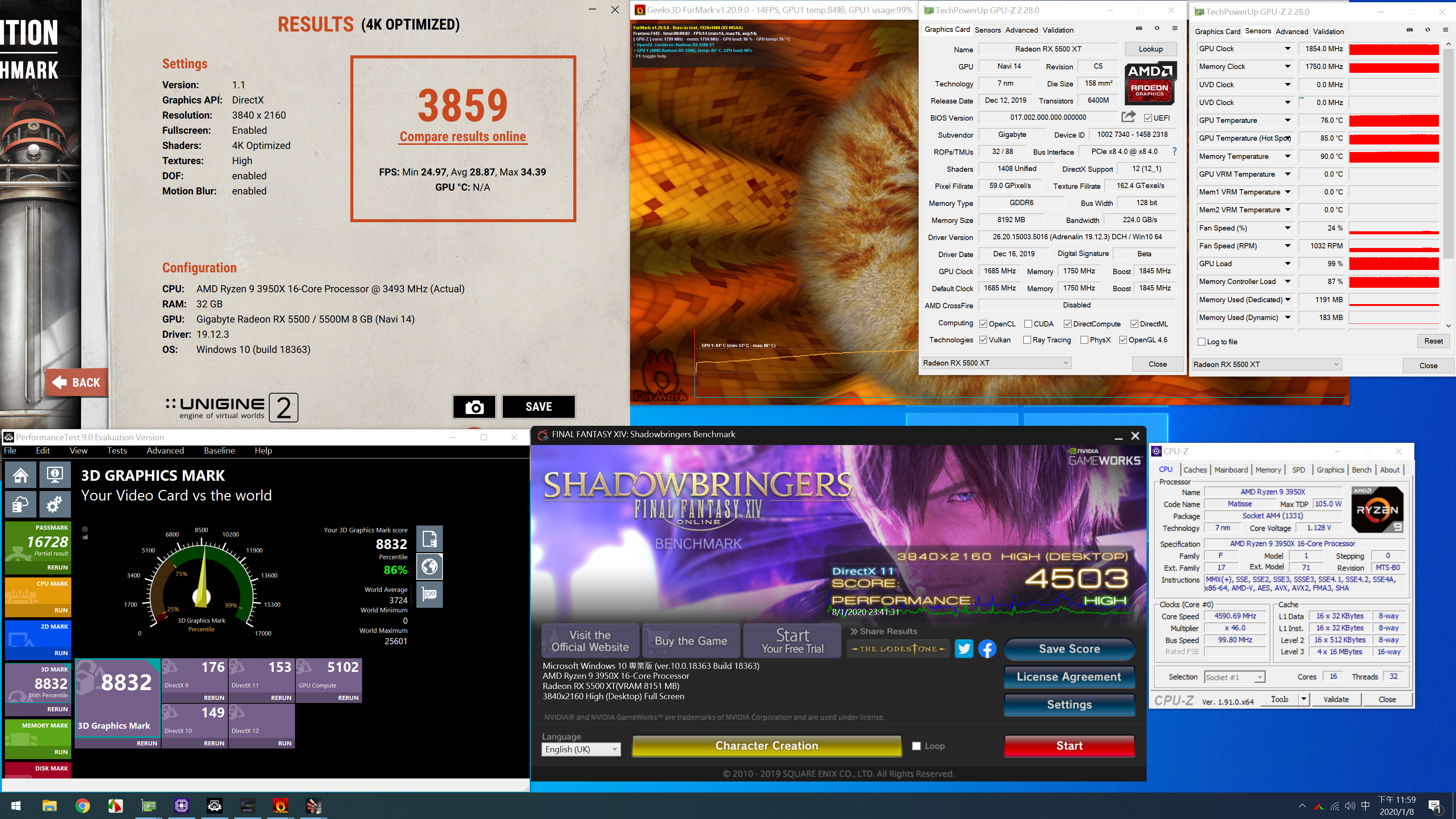Toggle Ray Tracing checkbox
The height and width of the screenshot is (819, 1456).
(1027, 340)
